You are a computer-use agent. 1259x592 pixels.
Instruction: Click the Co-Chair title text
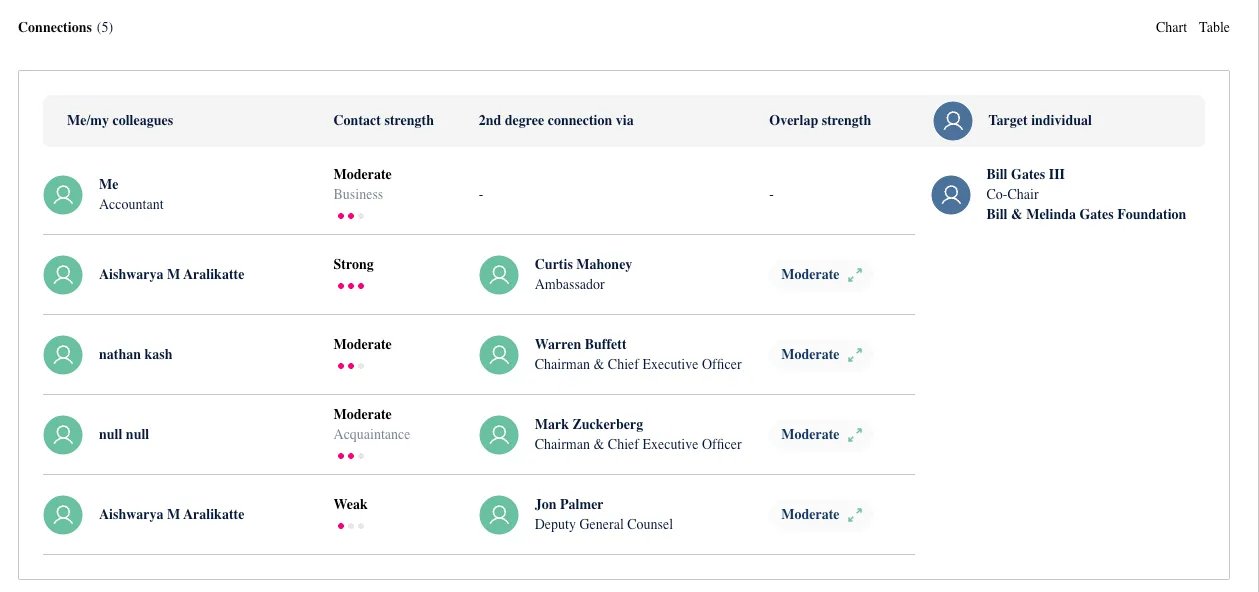tap(1012, 195)
